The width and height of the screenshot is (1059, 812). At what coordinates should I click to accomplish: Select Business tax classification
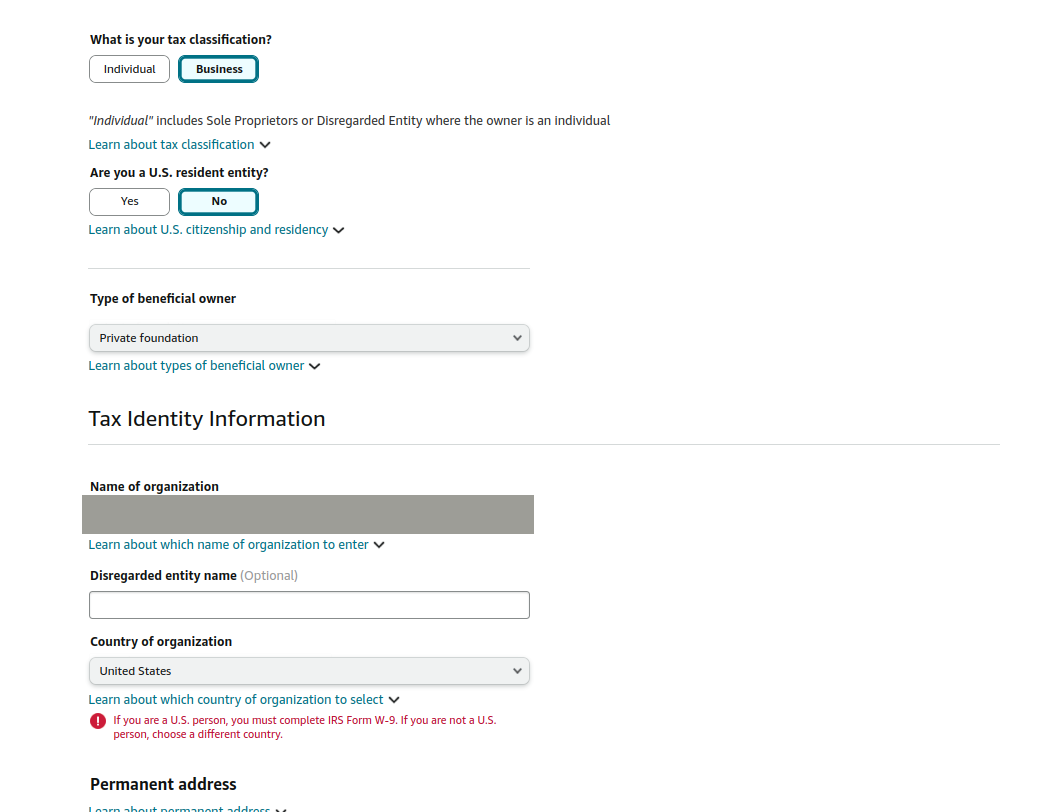tap(218, 69)
